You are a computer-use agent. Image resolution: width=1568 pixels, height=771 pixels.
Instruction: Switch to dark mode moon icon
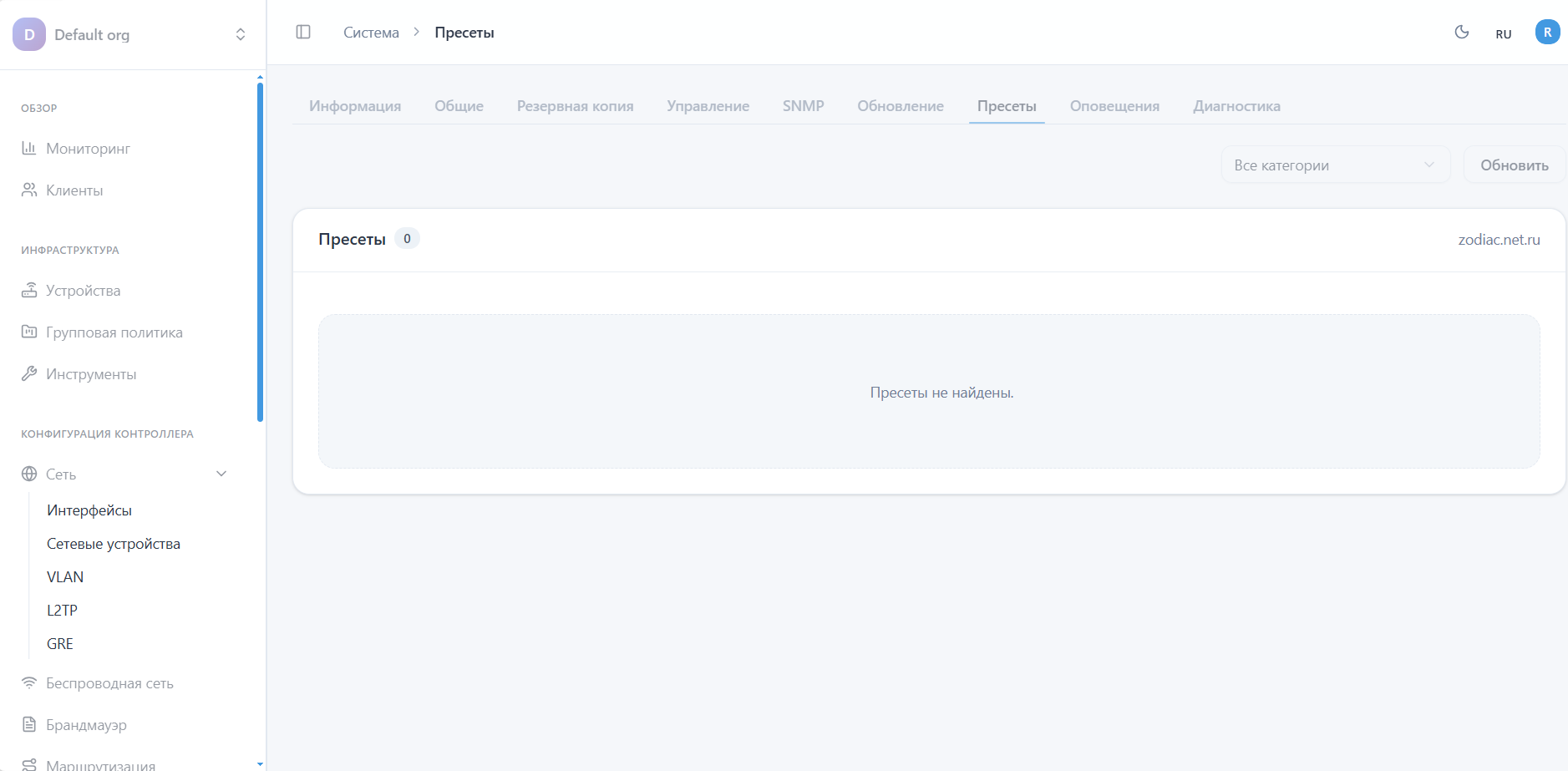1462,32
